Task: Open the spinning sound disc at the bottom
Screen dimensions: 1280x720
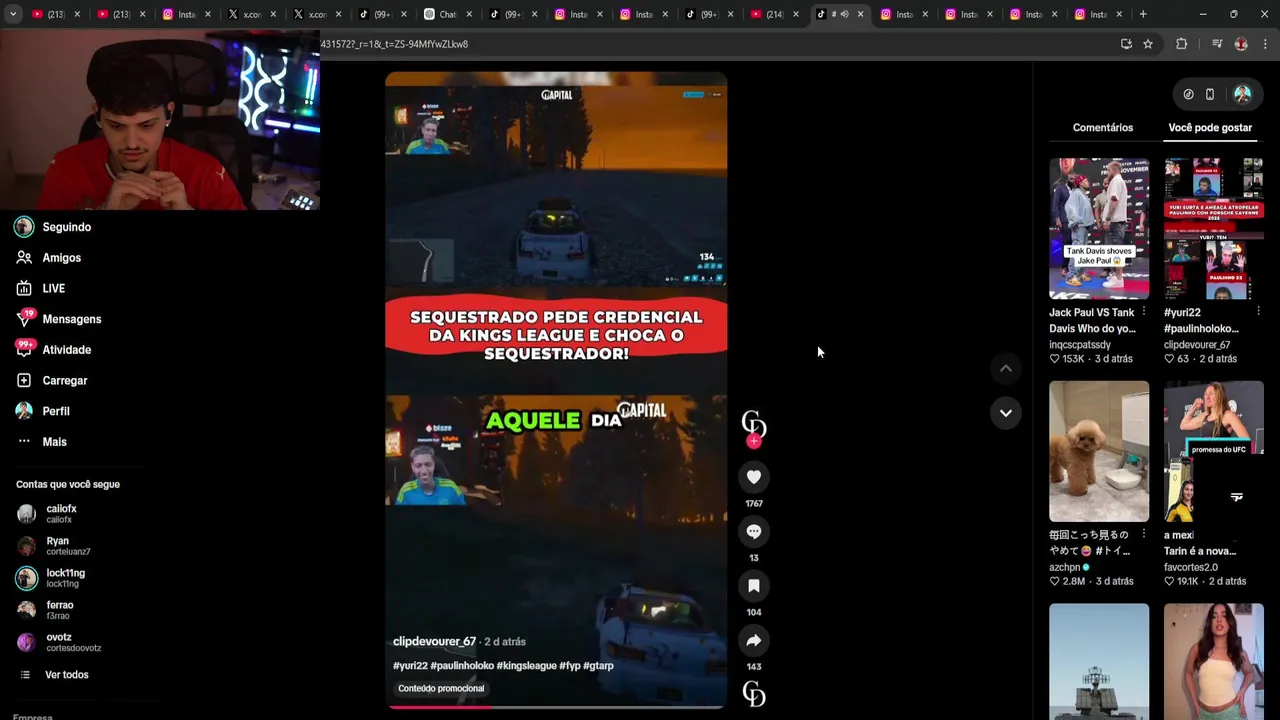Action: [x=754, y=694]
